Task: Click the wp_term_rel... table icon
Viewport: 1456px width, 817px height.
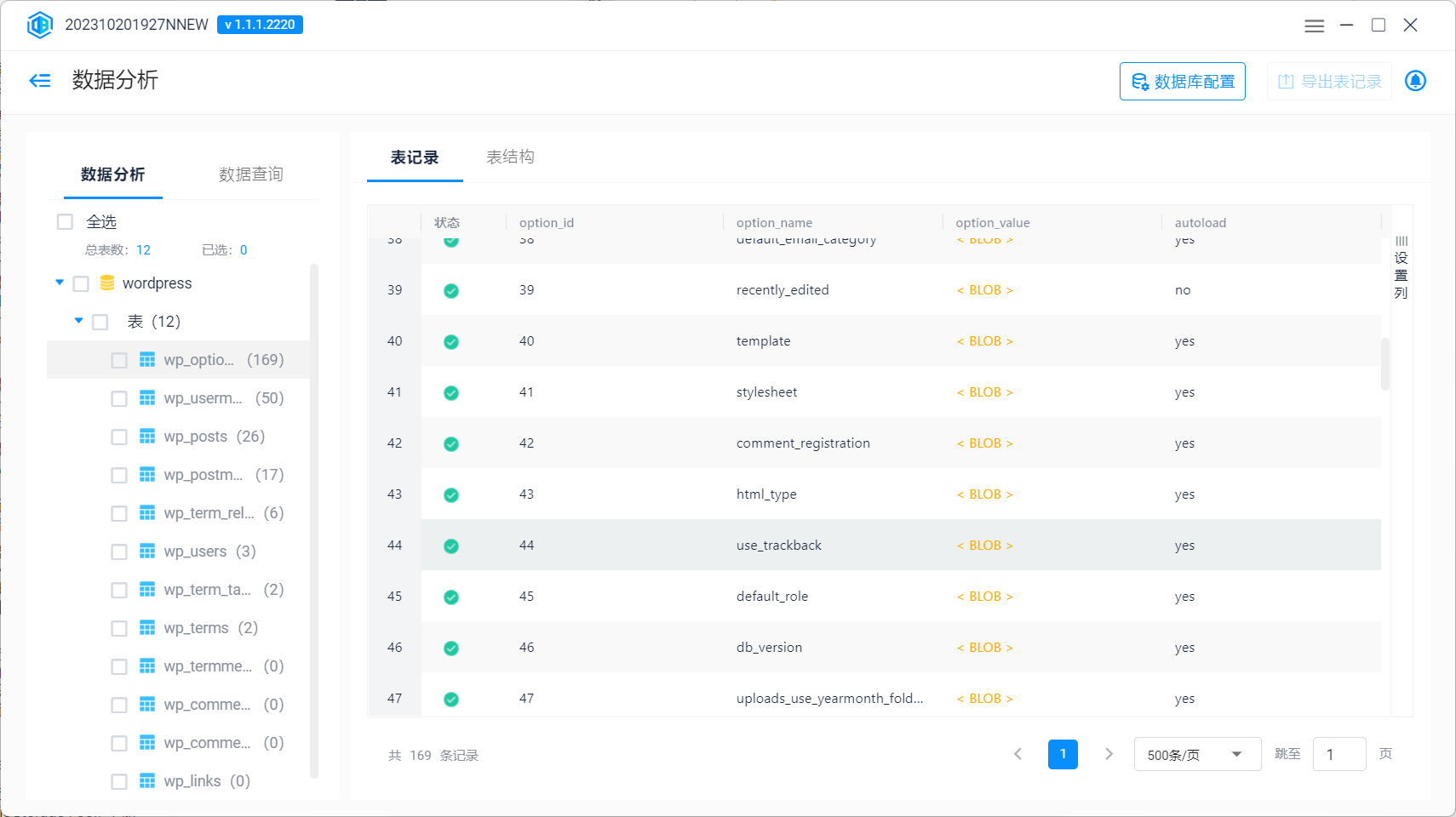Action: tap(147, 513)
